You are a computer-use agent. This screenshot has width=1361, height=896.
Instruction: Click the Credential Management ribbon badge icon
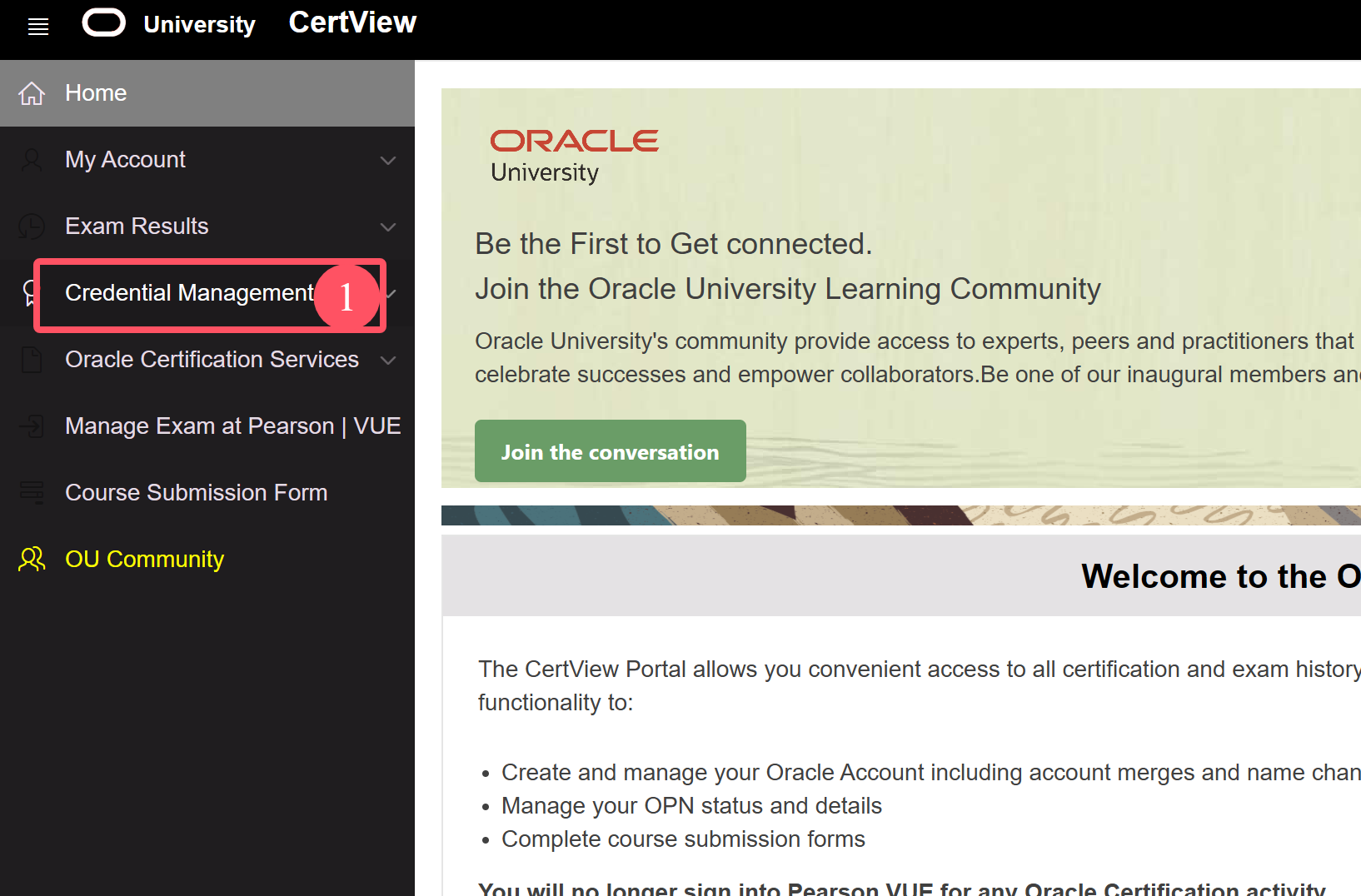(29, 293)
